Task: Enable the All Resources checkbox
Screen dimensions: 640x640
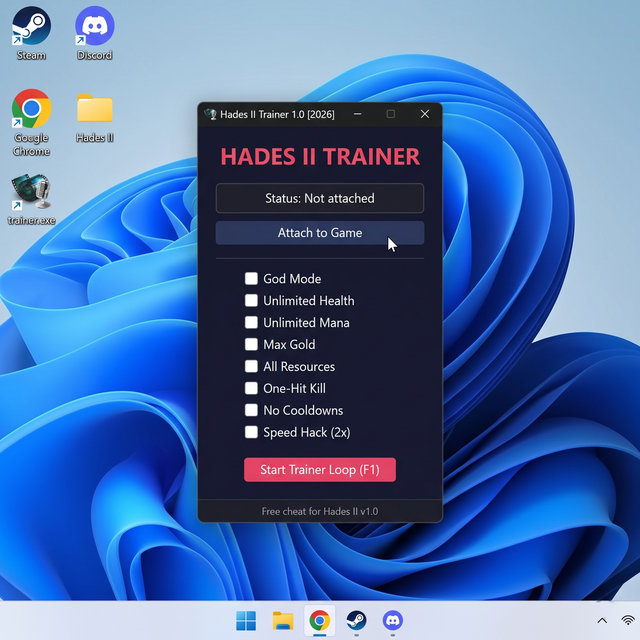Action: click(x=251, y=366)
